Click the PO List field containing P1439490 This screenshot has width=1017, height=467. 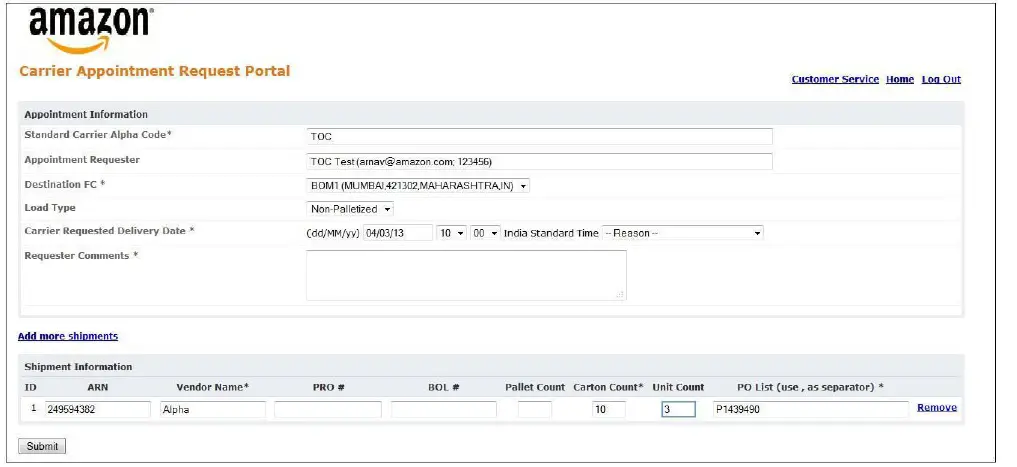[x=810, y=409]
